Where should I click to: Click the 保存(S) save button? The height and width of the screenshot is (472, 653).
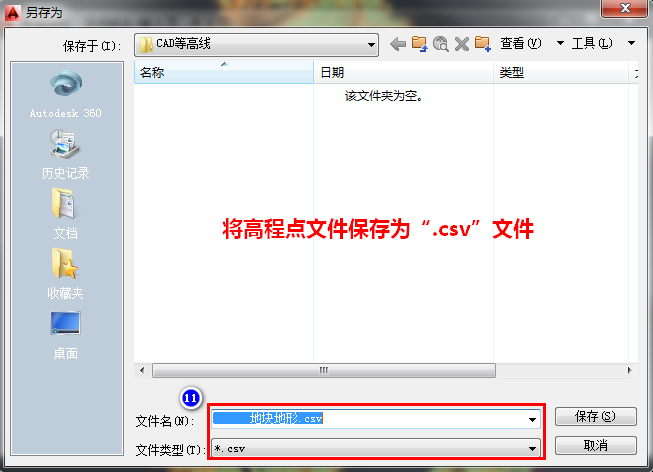pos(596,416)
